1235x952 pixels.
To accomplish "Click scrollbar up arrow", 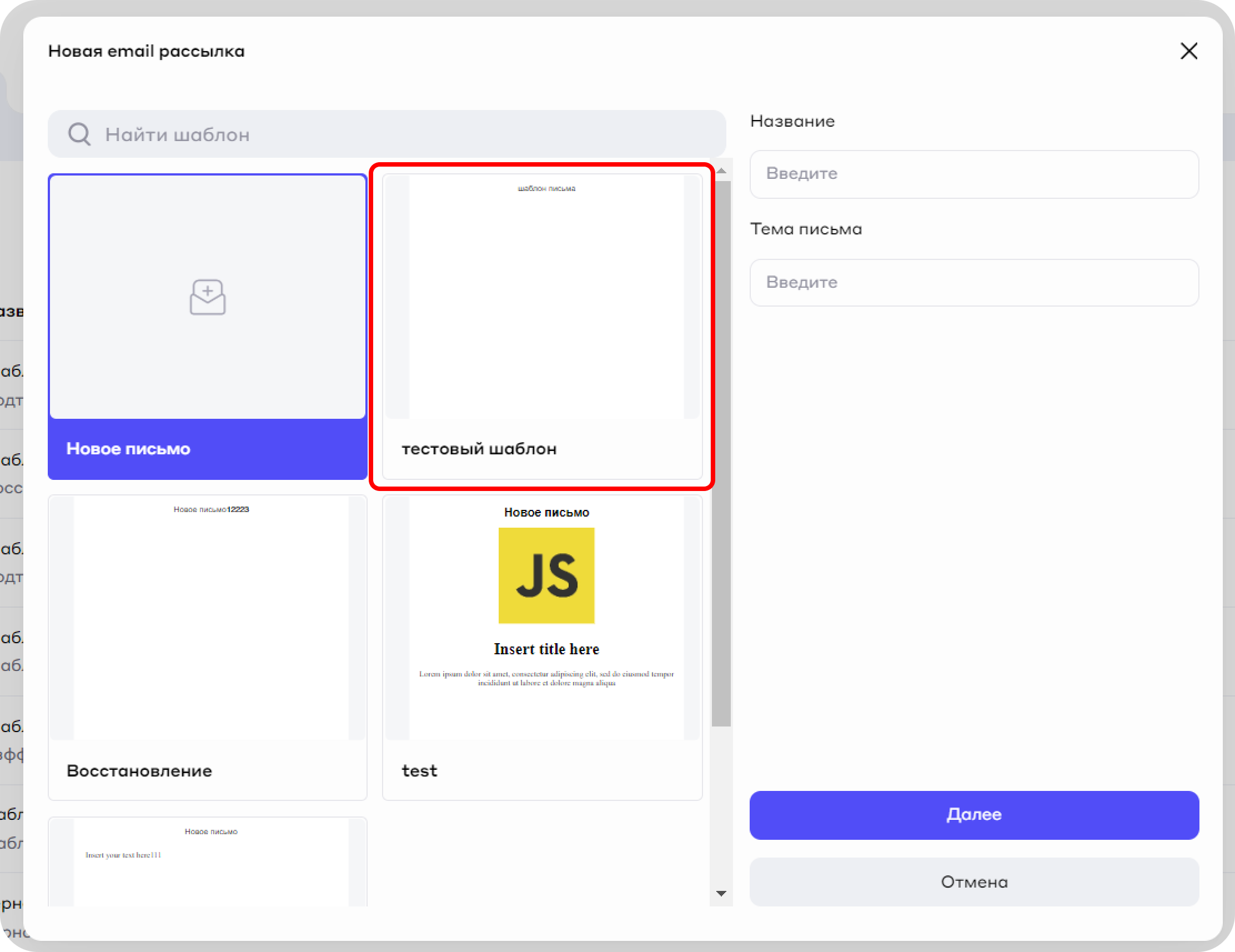I will pyautogui.click(x=721, y=171).
